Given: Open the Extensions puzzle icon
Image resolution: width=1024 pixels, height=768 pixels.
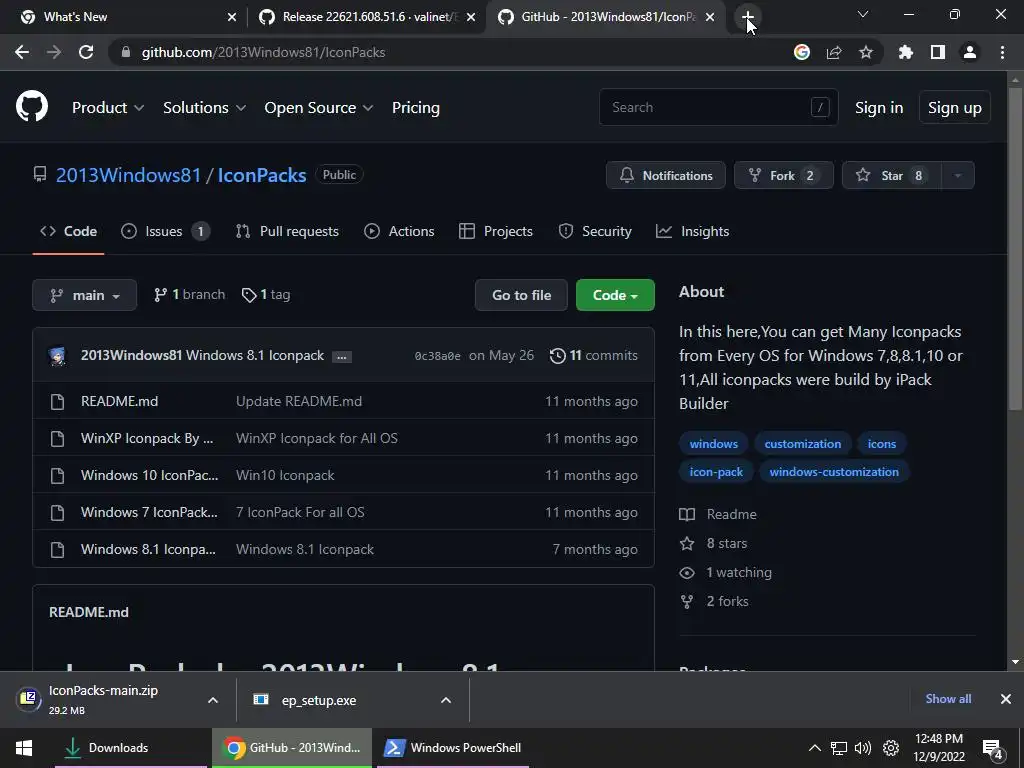Looking at the screenshot, I should click(906, 52).
